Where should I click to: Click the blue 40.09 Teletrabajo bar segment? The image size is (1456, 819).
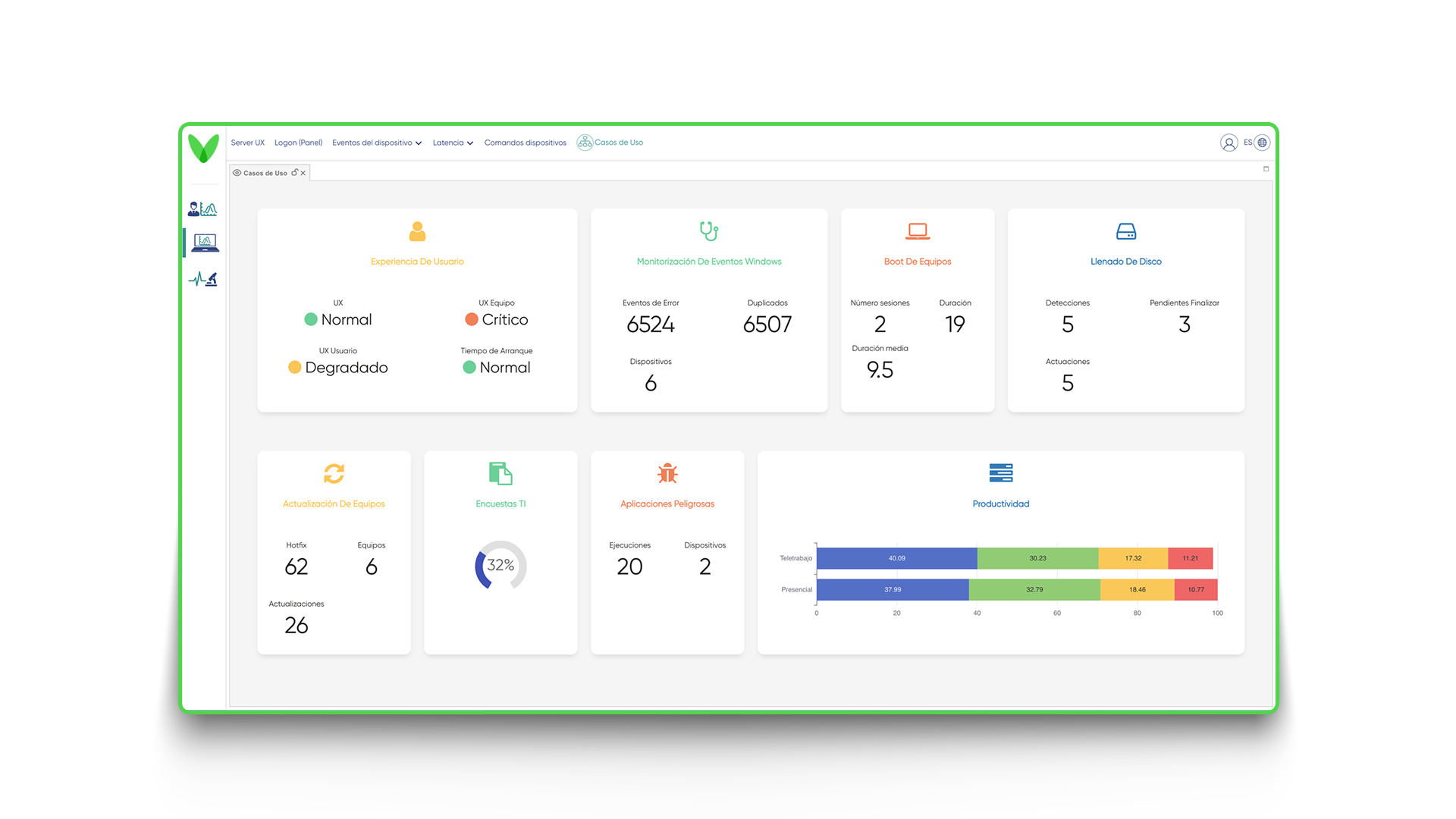(x=897, y=558)
